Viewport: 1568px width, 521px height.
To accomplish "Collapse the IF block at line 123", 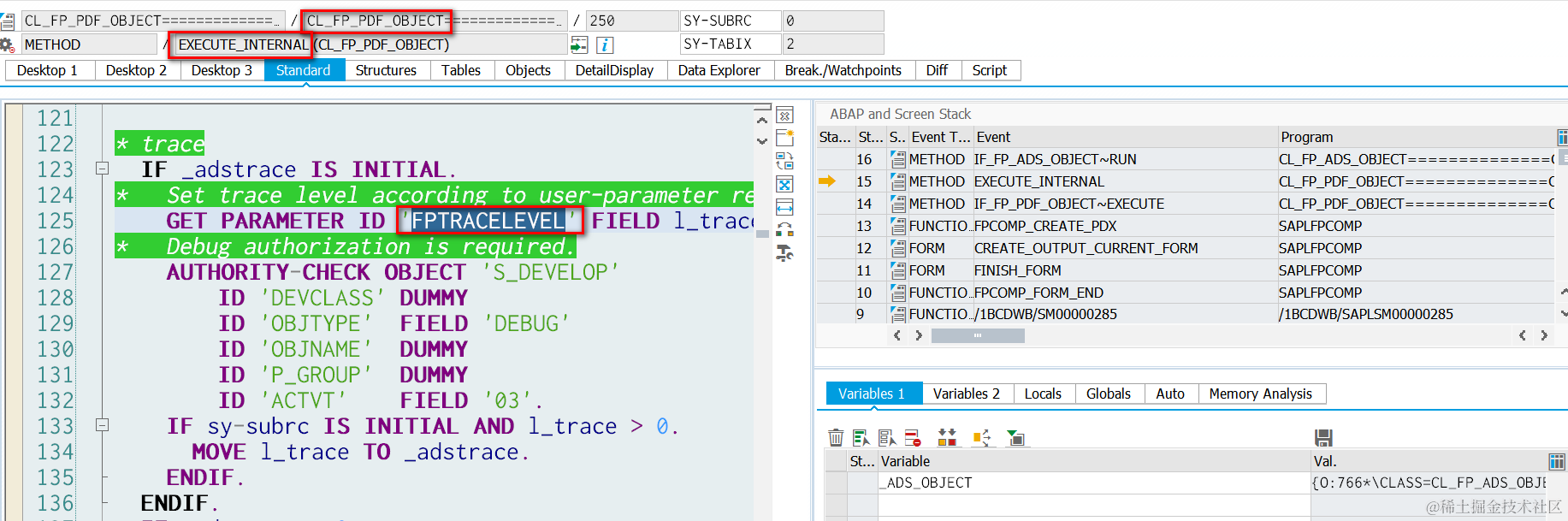I will pos(102,169).
